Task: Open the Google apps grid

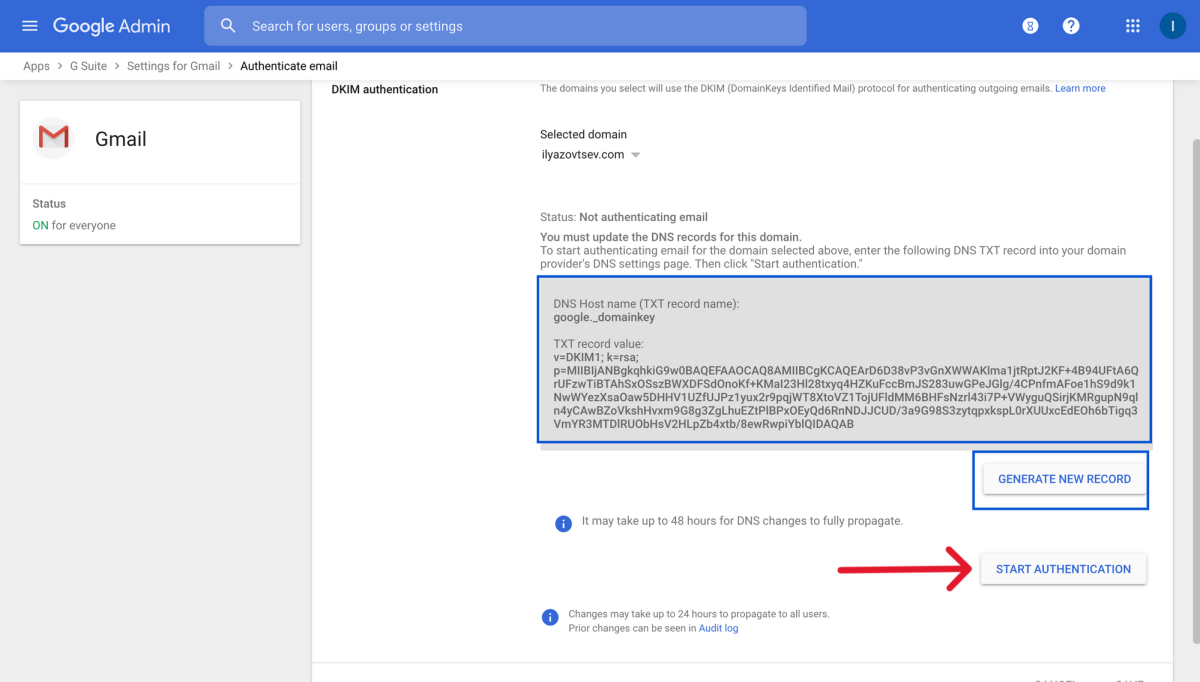Action: coord(1133,26)
